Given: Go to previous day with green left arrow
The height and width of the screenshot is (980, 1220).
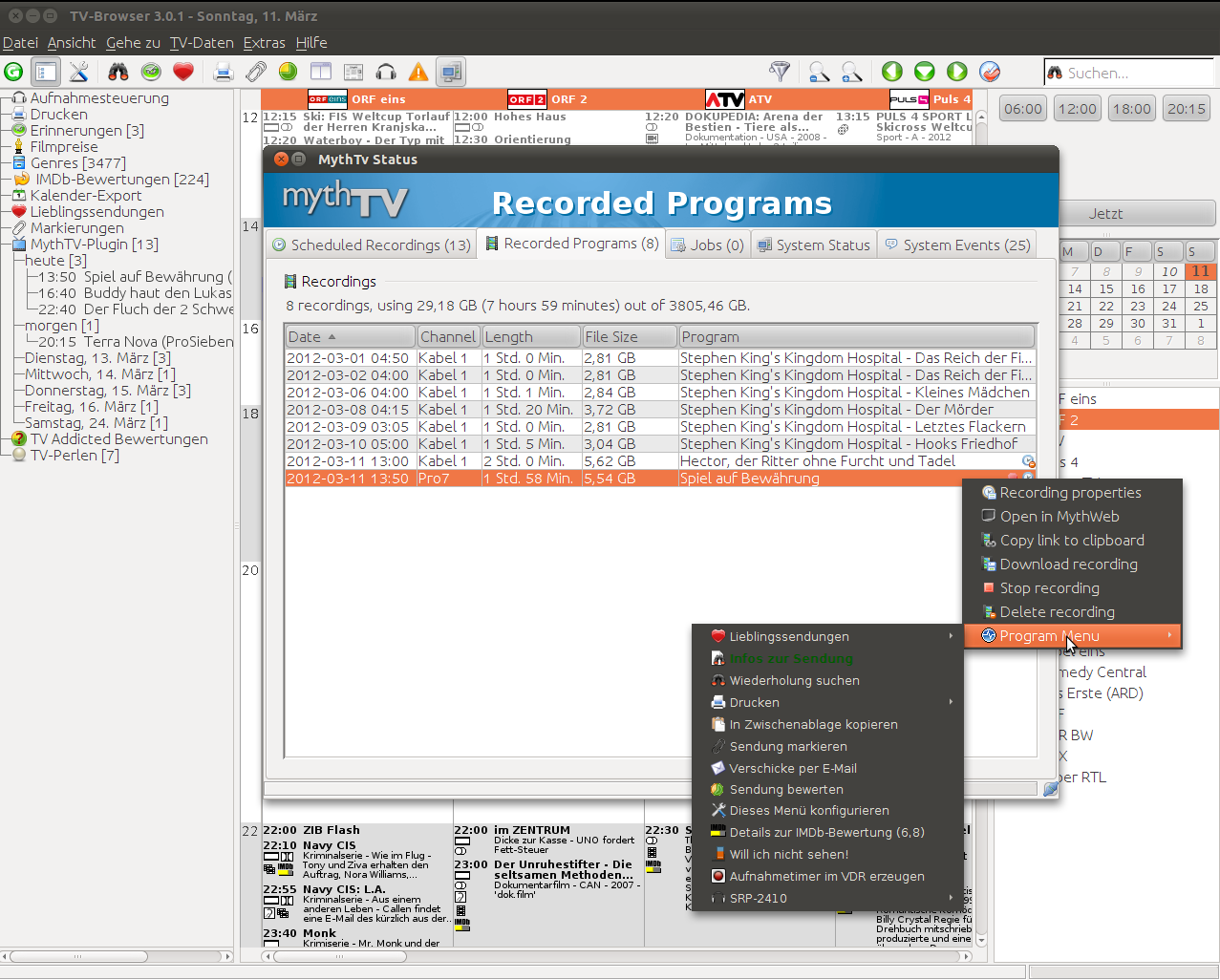Looking at the screenshot, I should click(x=892, y=72).
